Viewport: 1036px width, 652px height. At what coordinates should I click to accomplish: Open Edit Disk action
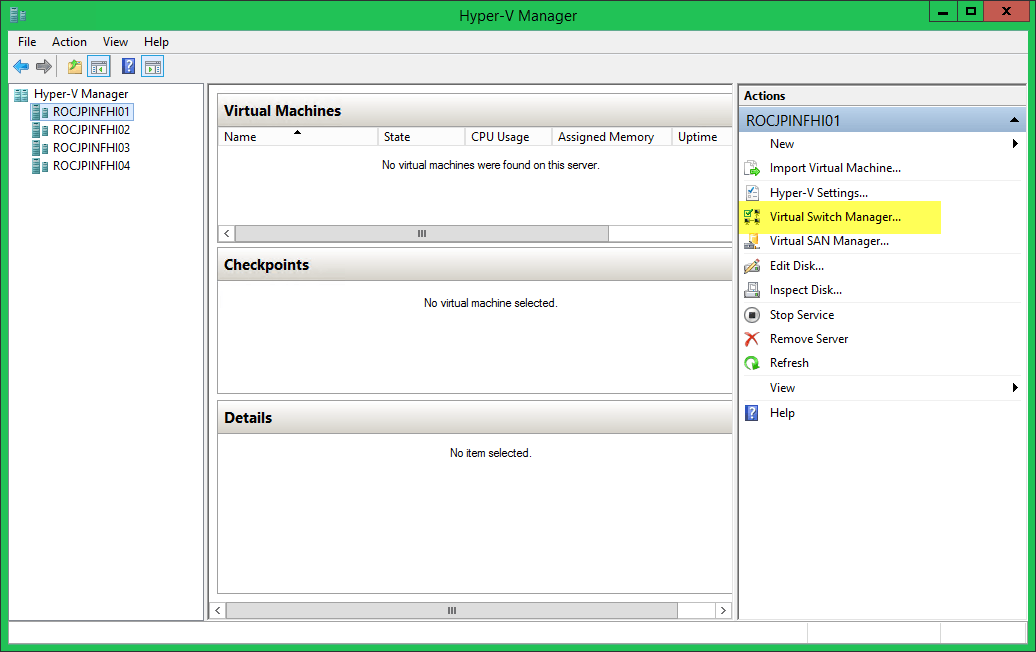(797, 266)
